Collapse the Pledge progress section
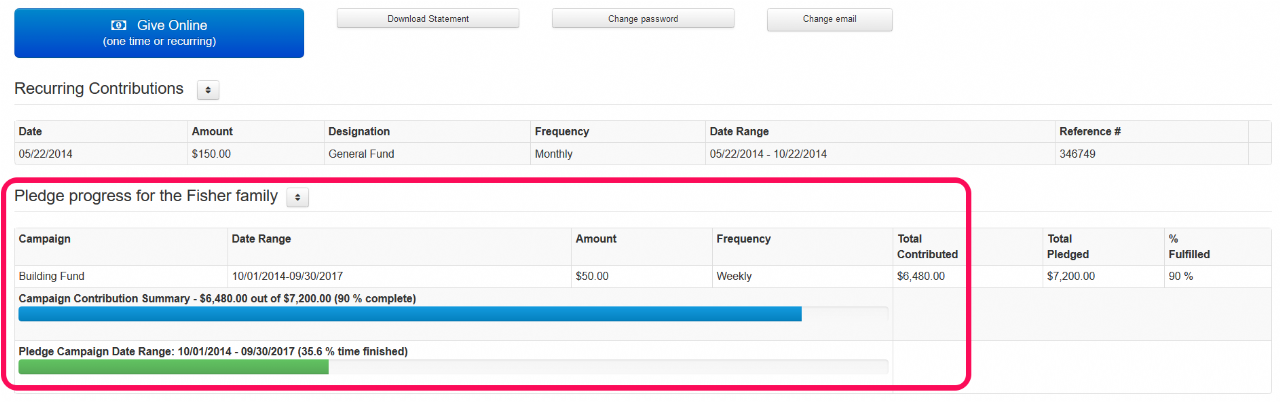Viewport: 1280px width, 402px height. pyautogui.click(x=297, y=198)
